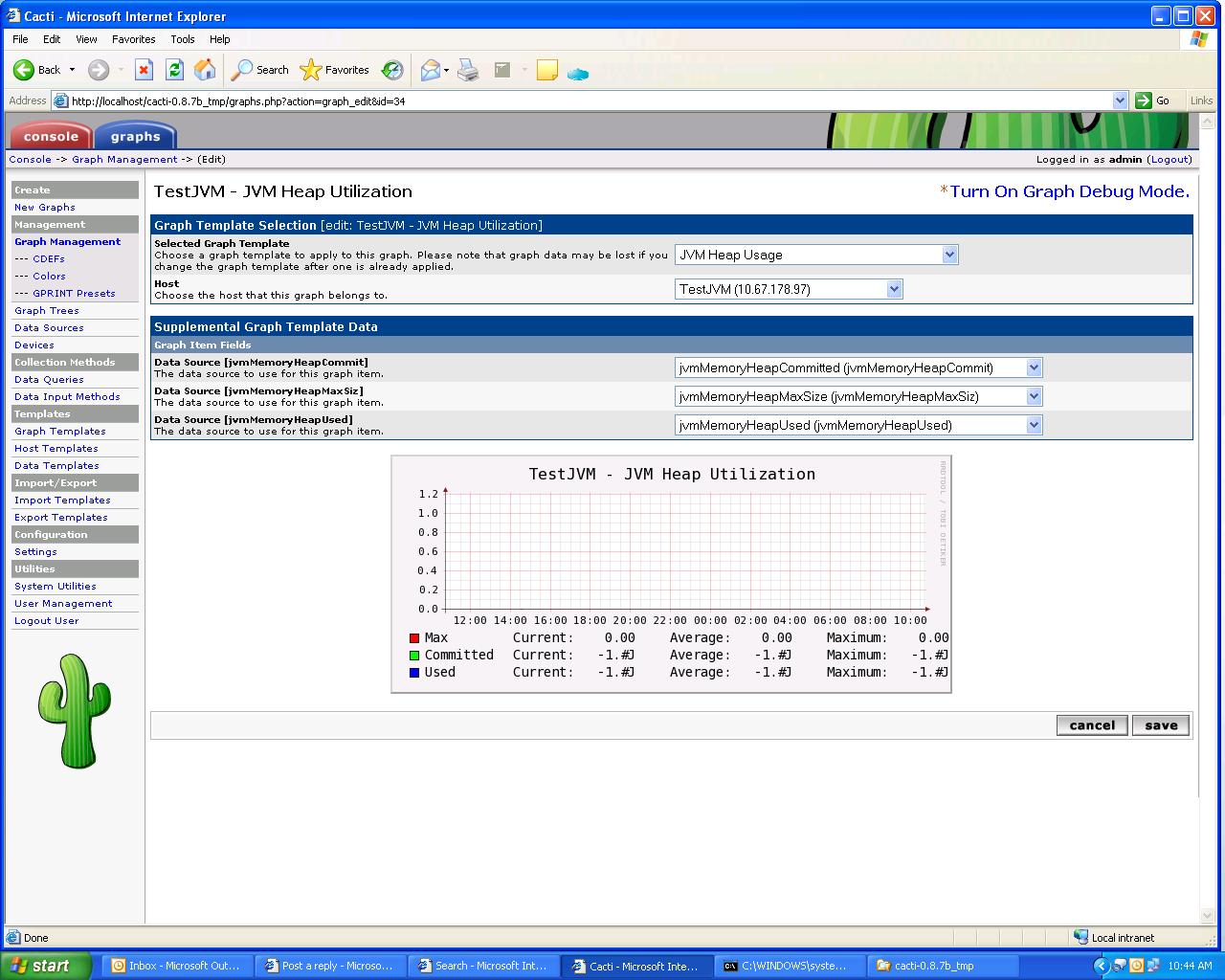Click the History icon in the toolbar
This screenshot has height=980, width=1225.
pyautogui.click(x=392, y=70)
